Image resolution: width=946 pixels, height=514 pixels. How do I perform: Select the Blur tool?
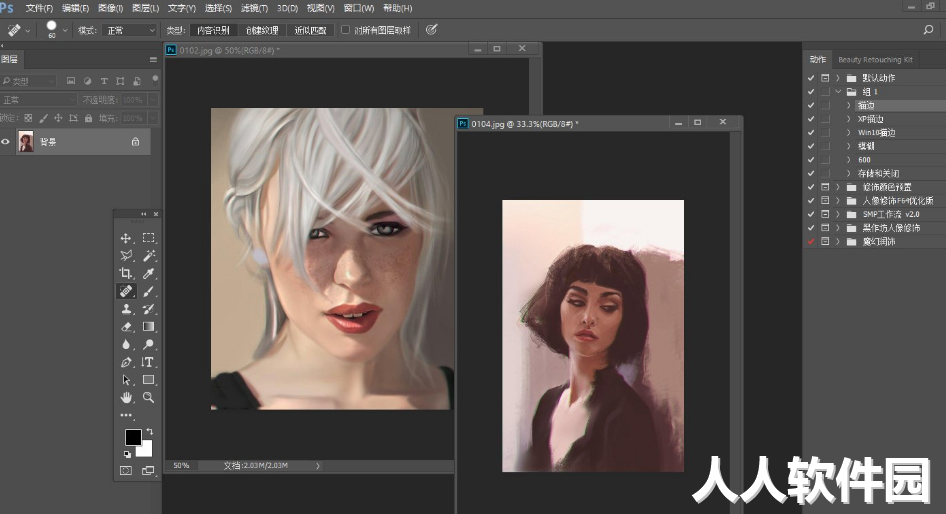coord(125,344)
